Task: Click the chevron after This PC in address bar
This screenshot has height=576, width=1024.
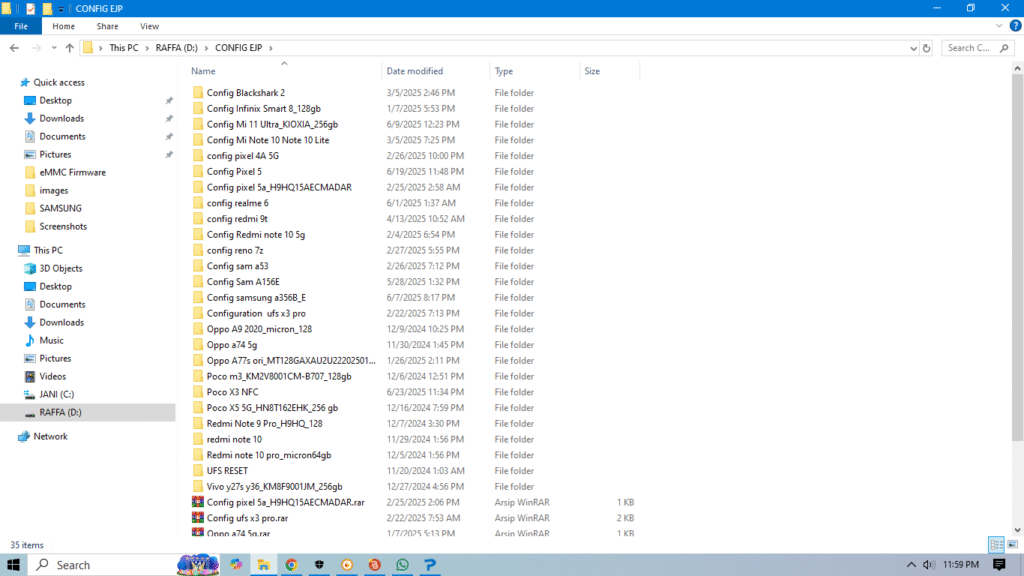Action: [x=147, y=48]
